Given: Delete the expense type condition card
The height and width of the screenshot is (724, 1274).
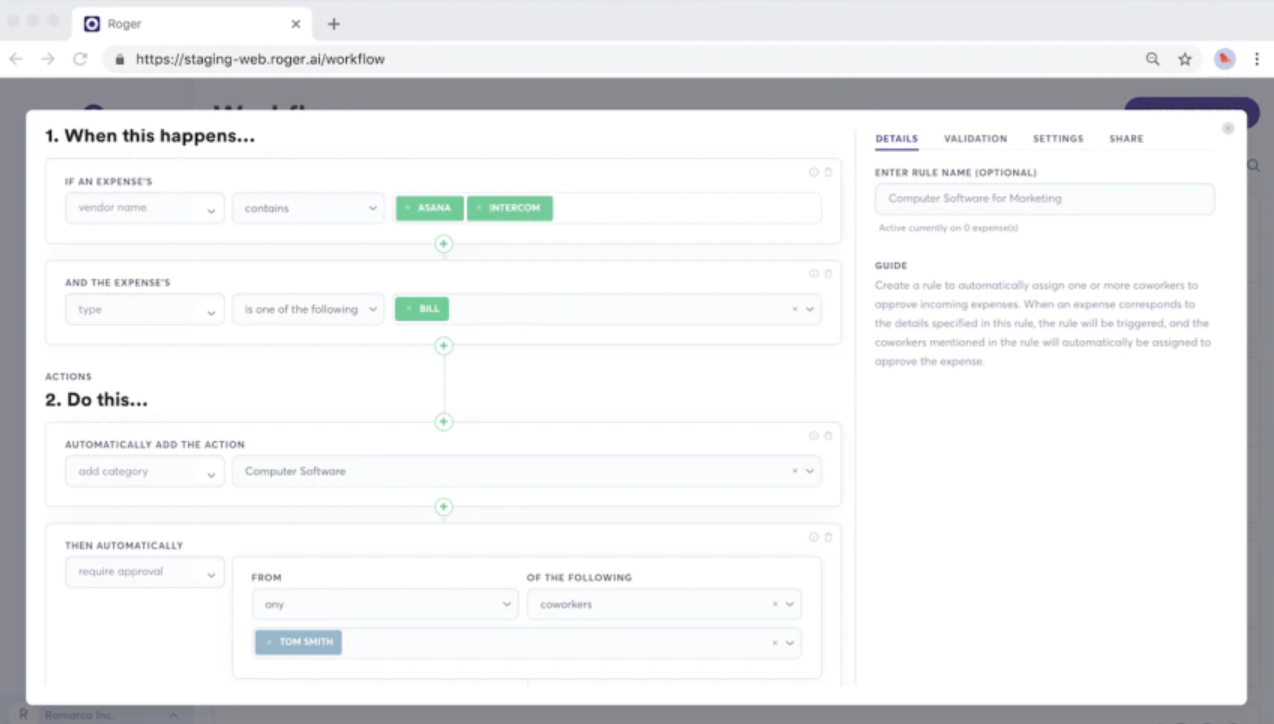Looking at the screenshot, I should coord(828,274).
